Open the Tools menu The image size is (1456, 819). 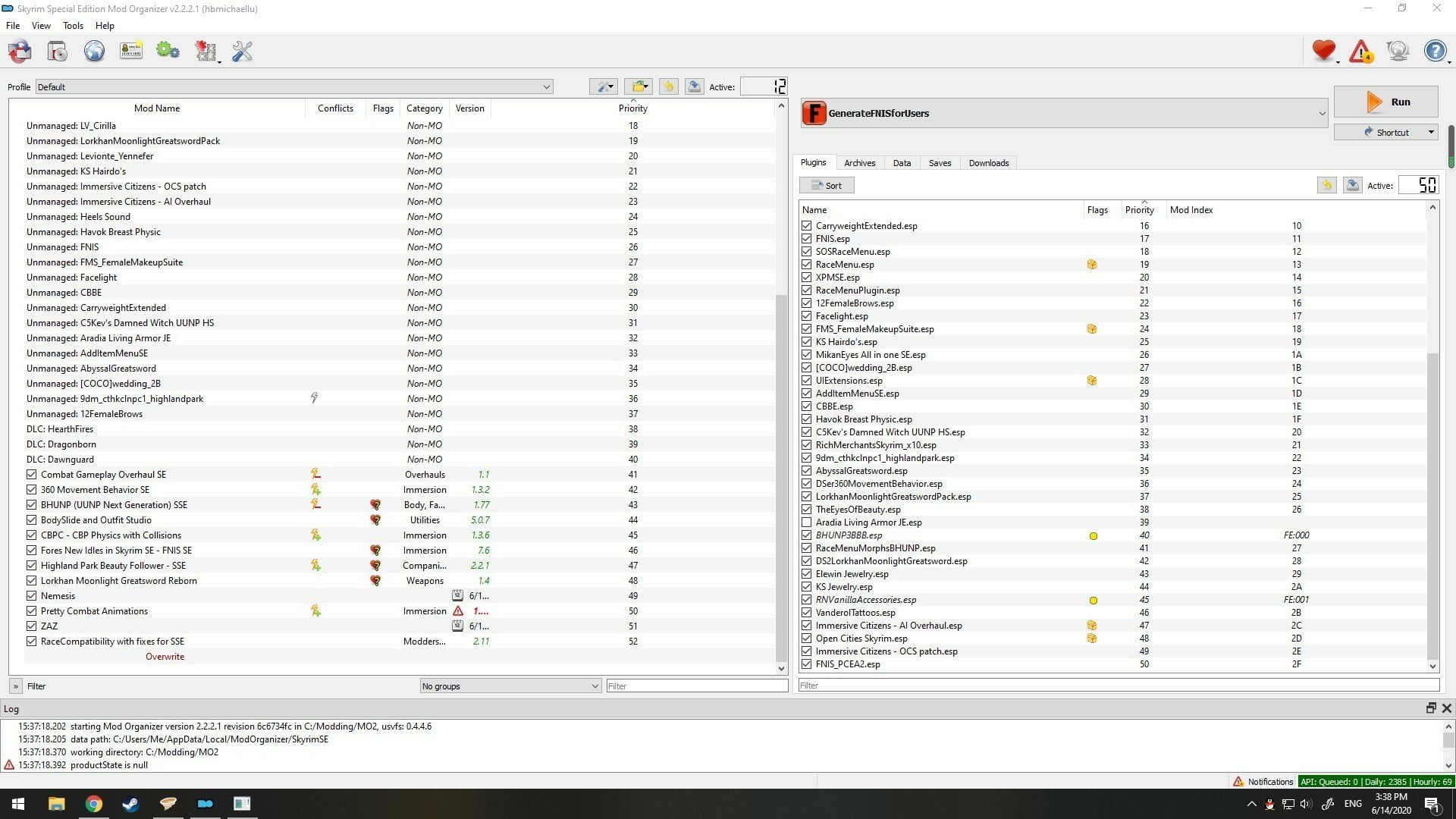[73, 25]
